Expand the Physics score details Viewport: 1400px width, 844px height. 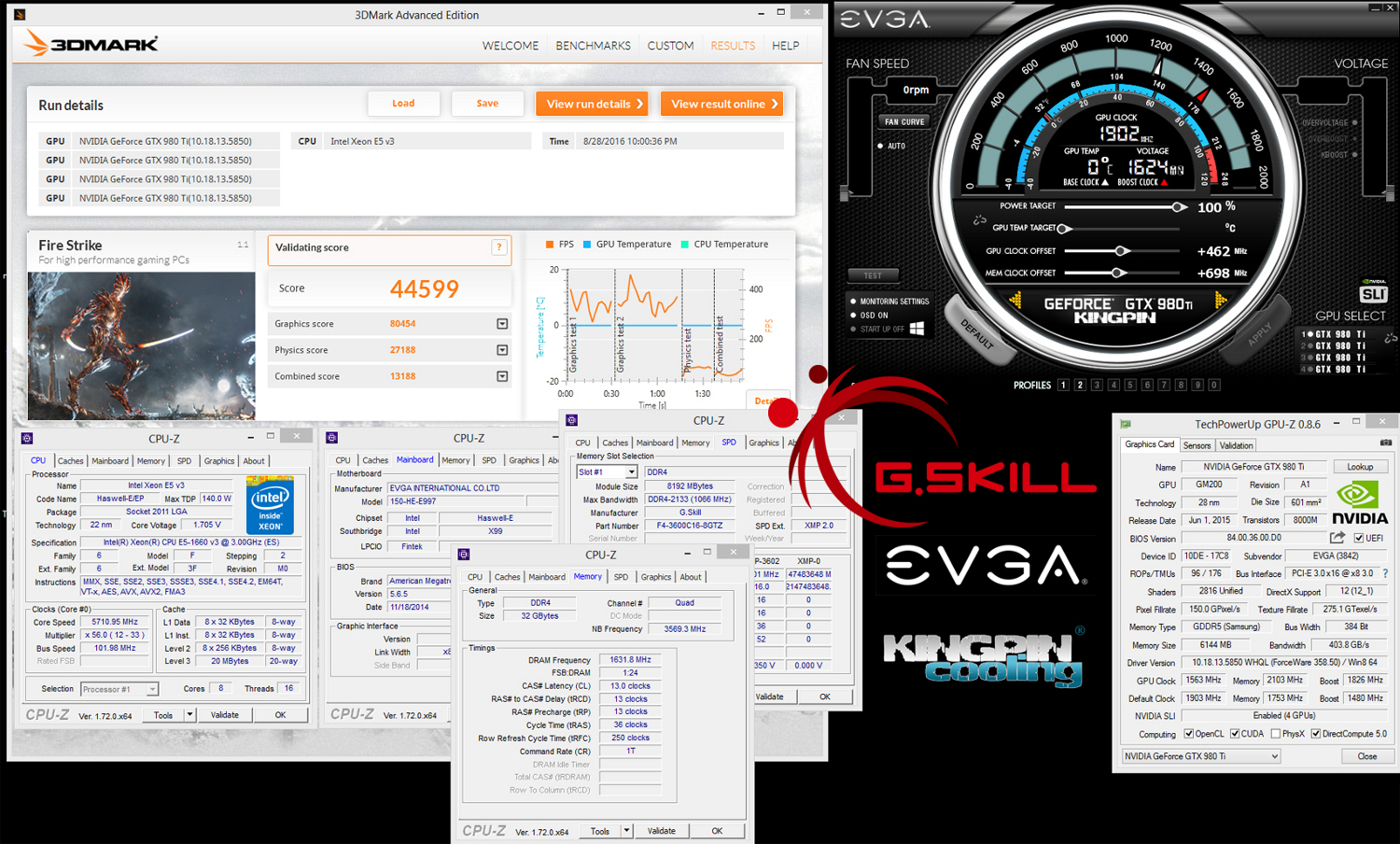pyautogui.click(x=502, y=350)
